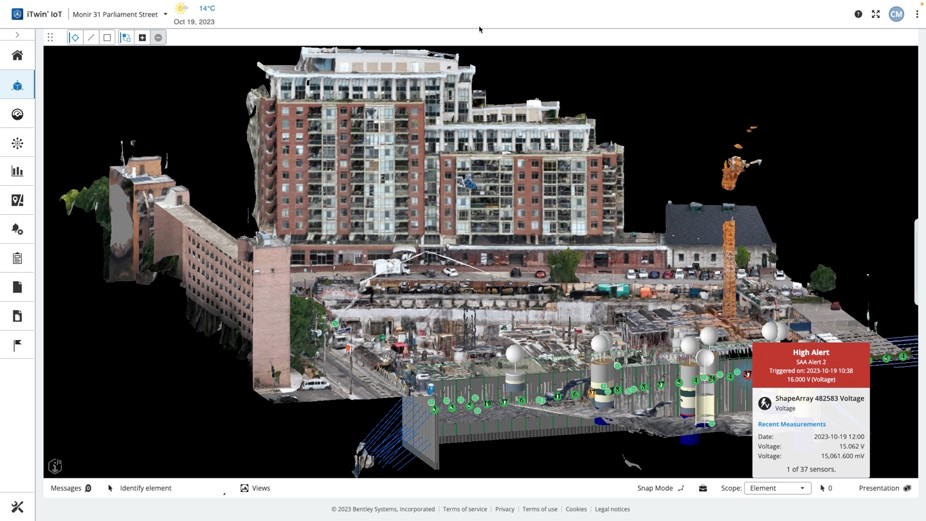This screenshot has width=926, height=521.
Task: Open the Home page in sidebar
Action: (17, 56)
